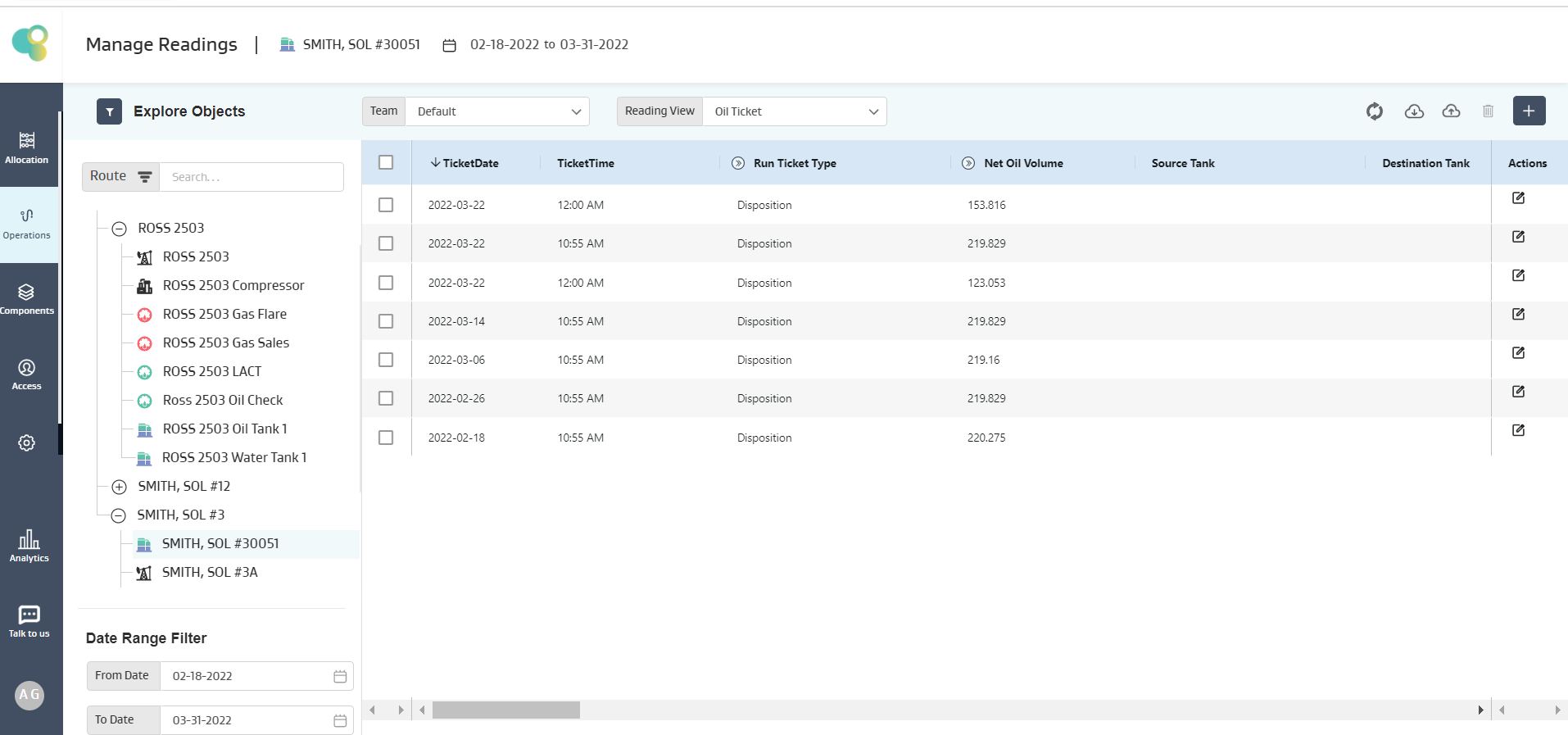This screenshot has height=735, width=1568.
Task: Click the horizontal scrollbar thumb
Action: pos(505,710)
